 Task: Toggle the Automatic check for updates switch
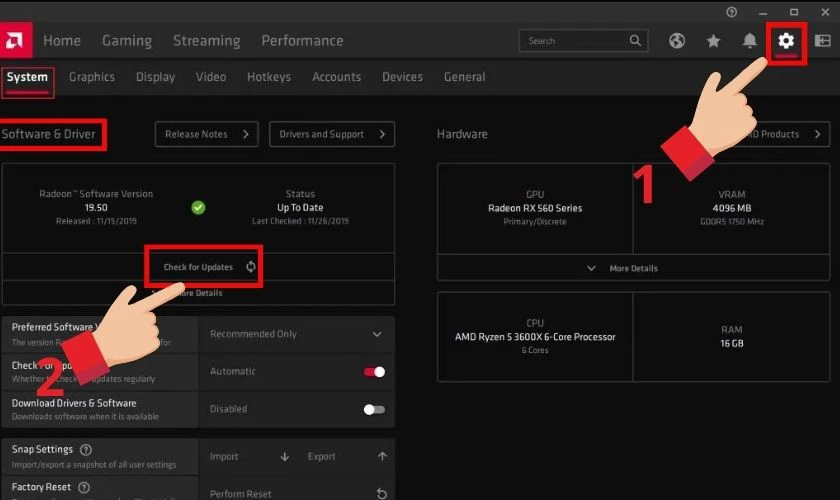(374, 371)
